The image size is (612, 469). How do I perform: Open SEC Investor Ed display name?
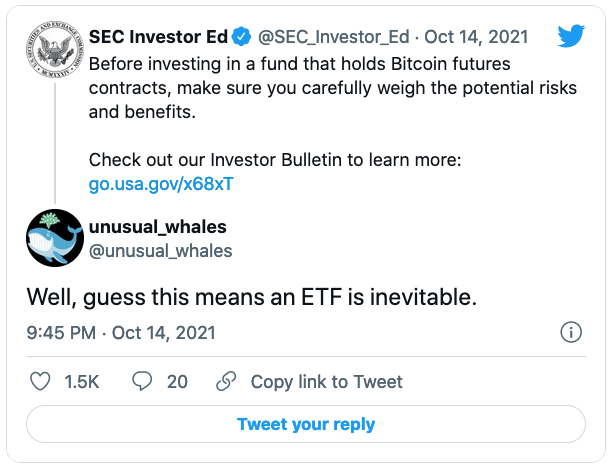click(157, 38)
